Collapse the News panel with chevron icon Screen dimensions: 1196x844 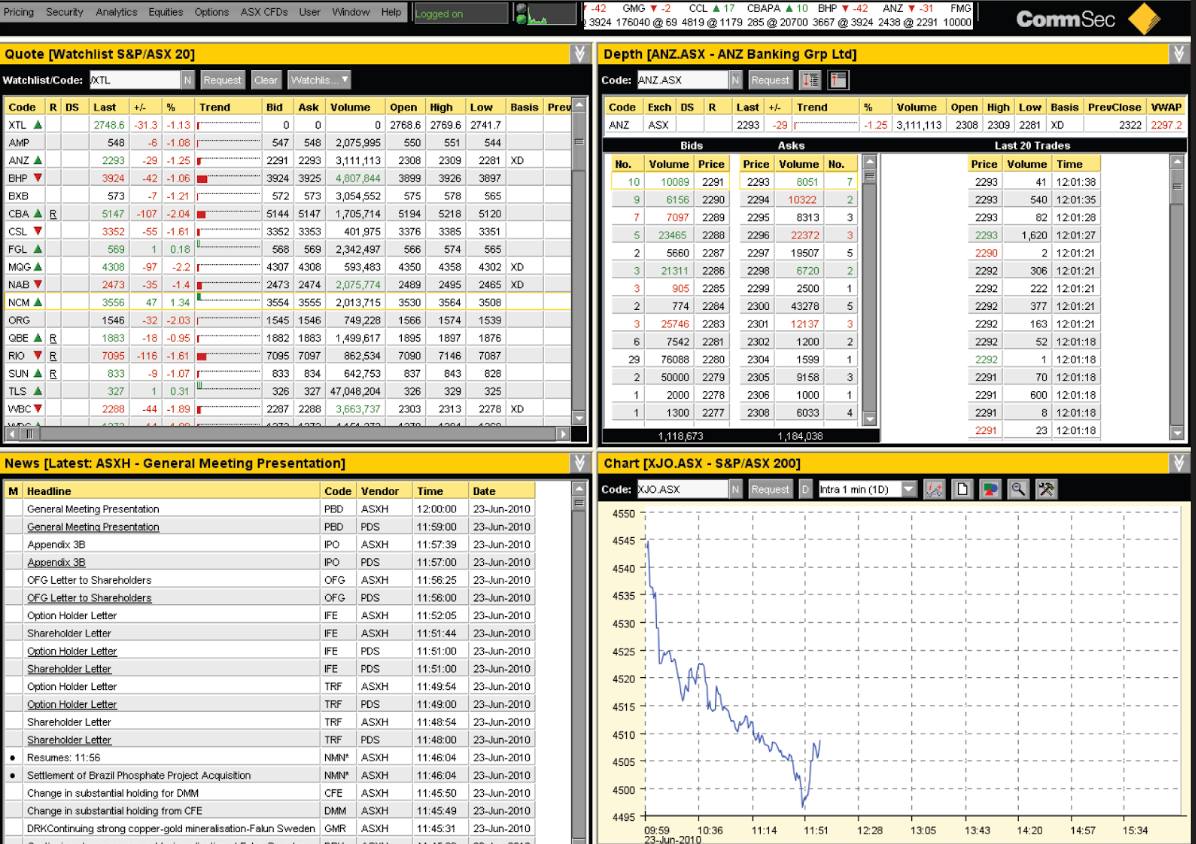point(579,463)
